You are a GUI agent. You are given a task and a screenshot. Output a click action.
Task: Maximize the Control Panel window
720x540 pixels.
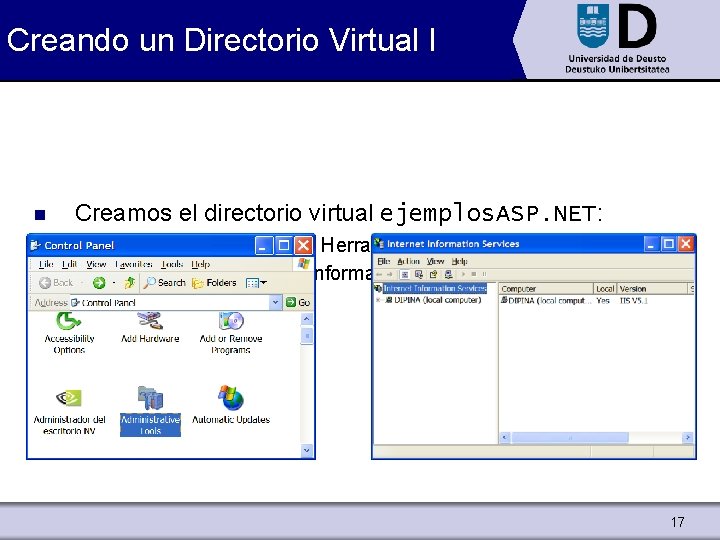pos(284,245)
